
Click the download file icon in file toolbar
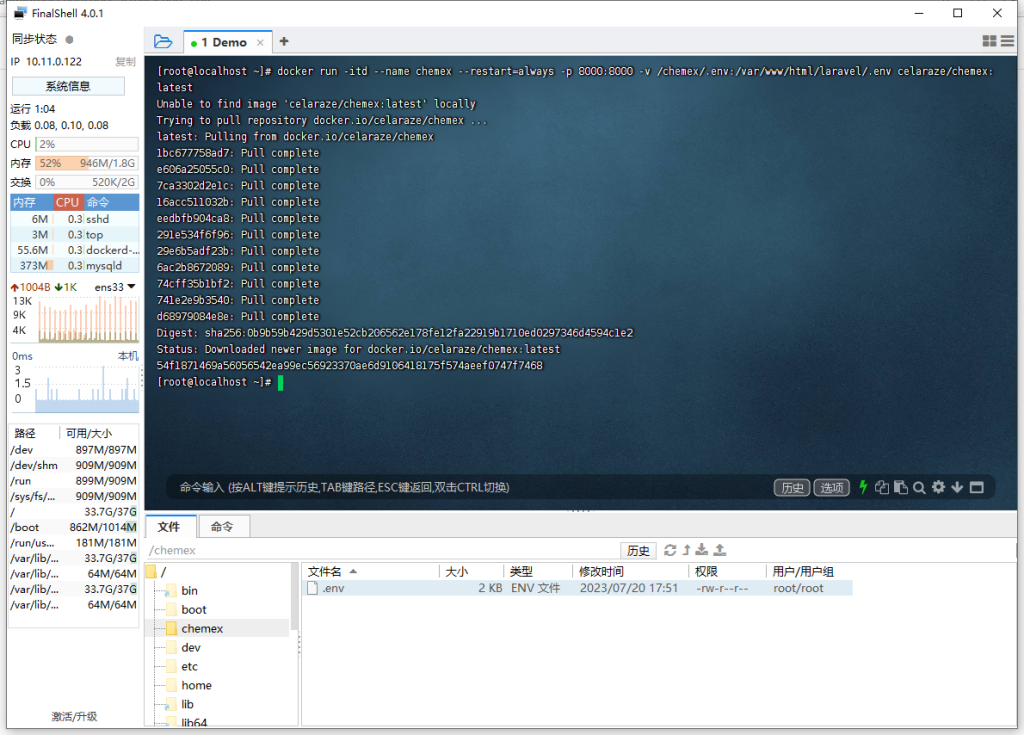[702, 550]
